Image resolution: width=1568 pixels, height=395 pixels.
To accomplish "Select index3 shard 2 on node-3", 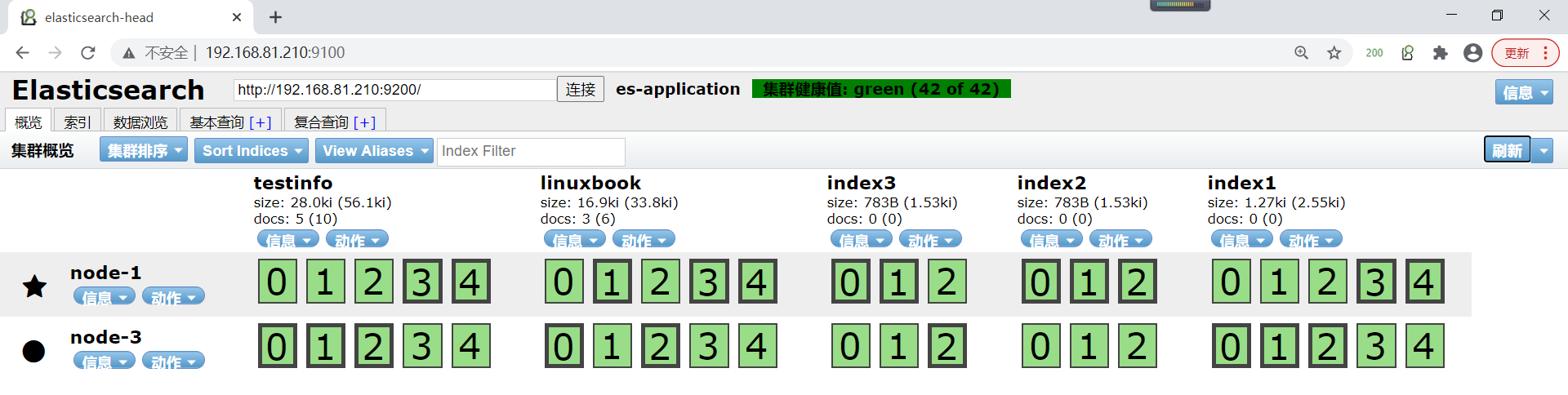I will point(947,346).
